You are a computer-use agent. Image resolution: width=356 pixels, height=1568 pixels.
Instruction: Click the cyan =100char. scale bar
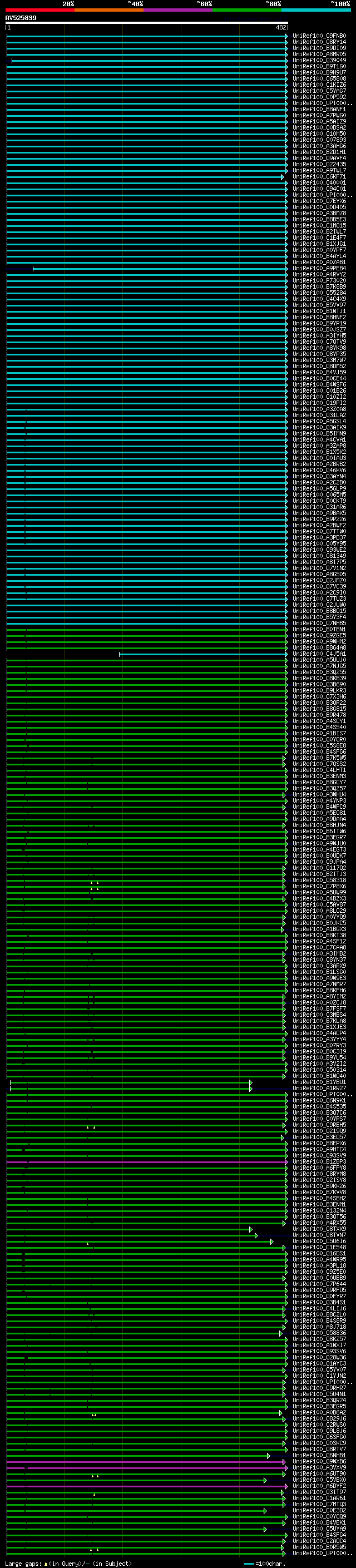coord(248,1564)
